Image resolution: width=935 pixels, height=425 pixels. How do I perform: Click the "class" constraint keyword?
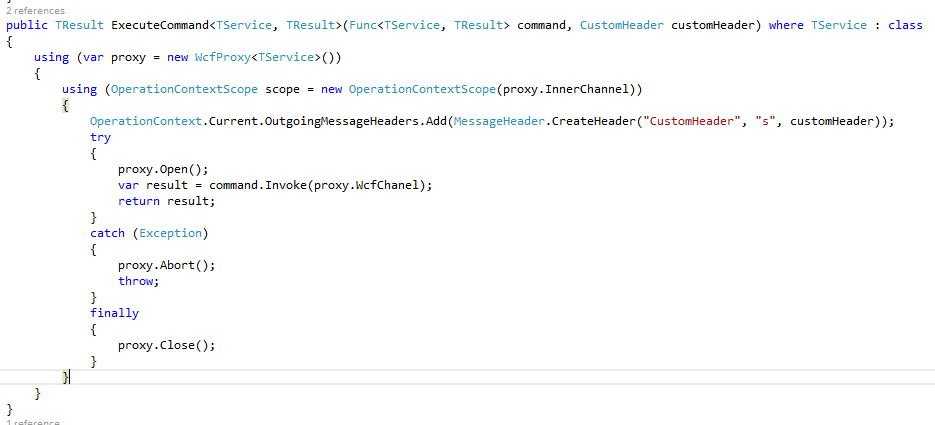[x=905, y=26]
